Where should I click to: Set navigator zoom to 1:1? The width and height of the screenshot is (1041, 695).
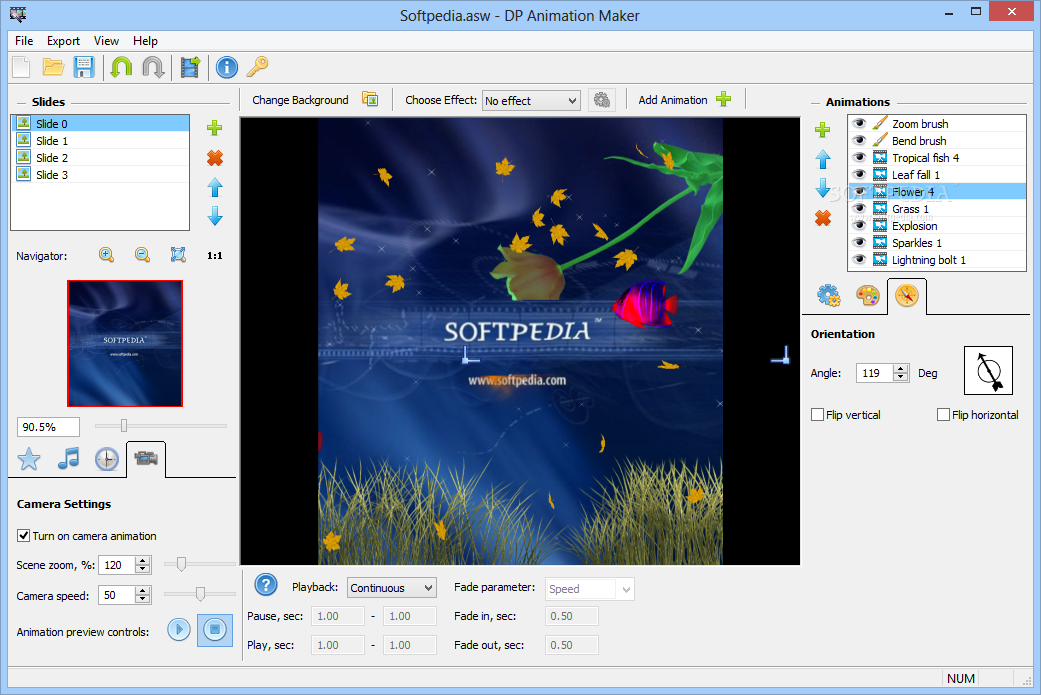pos(214,256)
